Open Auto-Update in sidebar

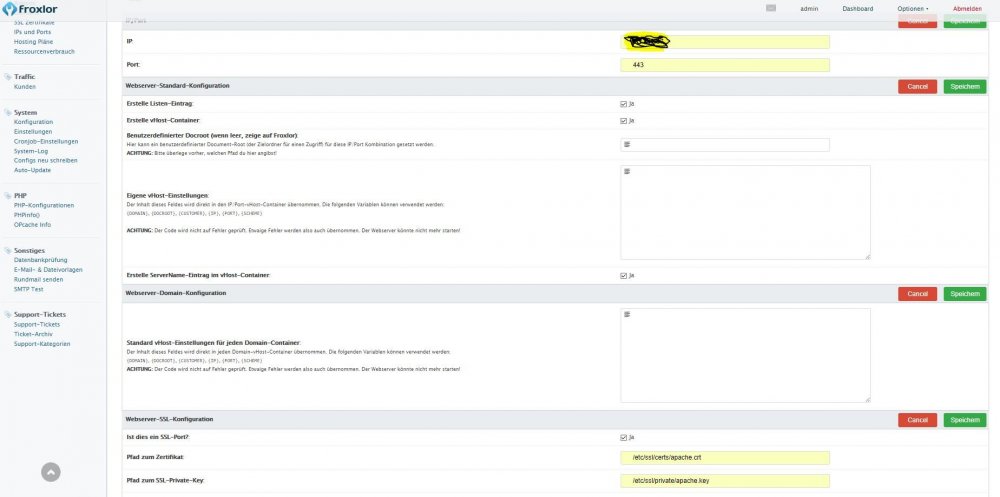(32, 170)
